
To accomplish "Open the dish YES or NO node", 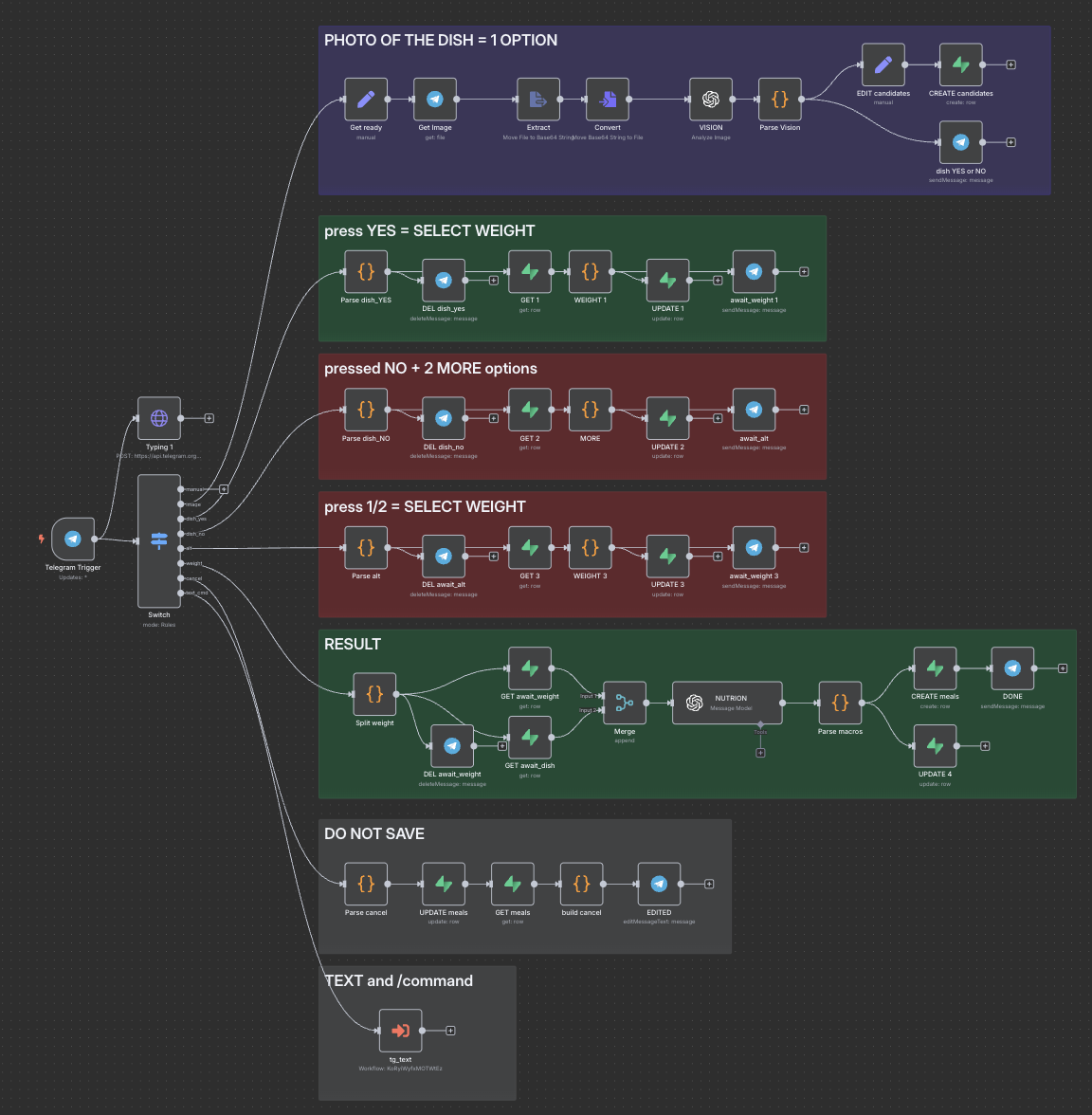I will click(961, 142).
